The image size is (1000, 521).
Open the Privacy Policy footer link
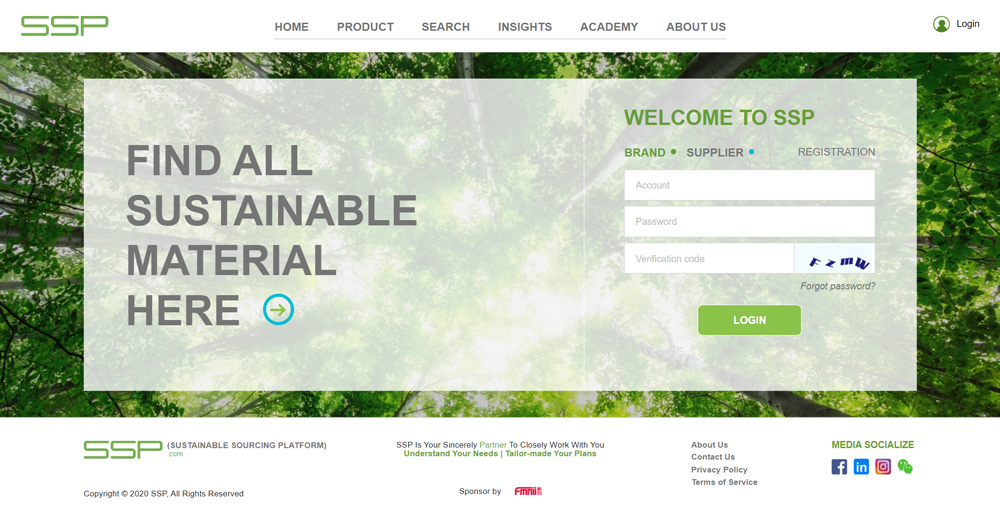pyautogui.click(x=719, y=470)
